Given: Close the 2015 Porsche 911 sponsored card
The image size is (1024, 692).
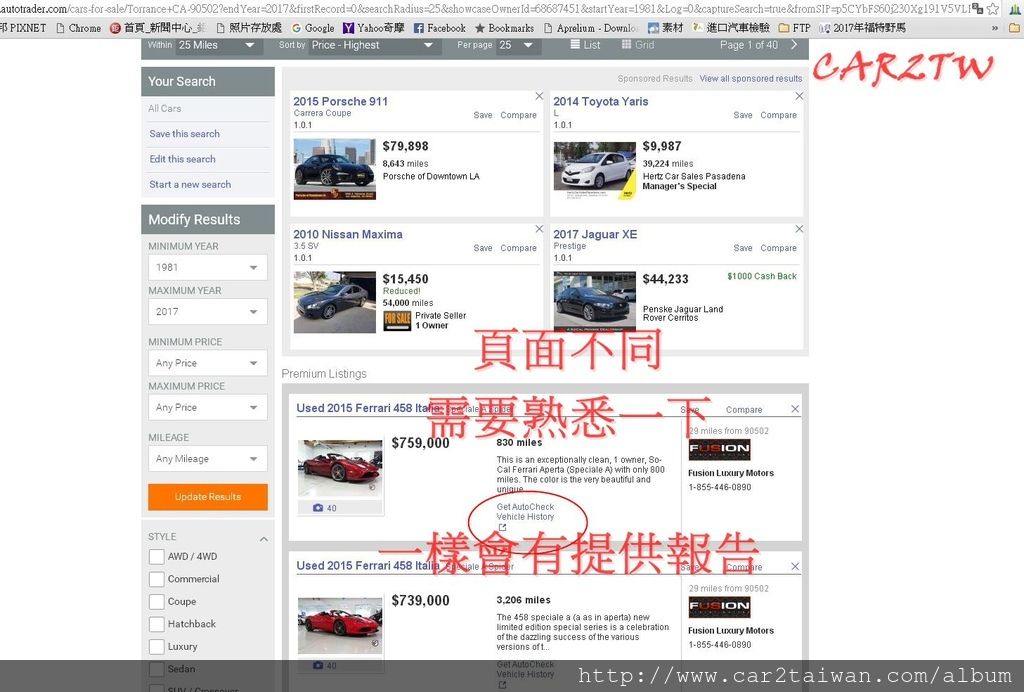Looking at the screenshot, I should (x=539, y=96).
